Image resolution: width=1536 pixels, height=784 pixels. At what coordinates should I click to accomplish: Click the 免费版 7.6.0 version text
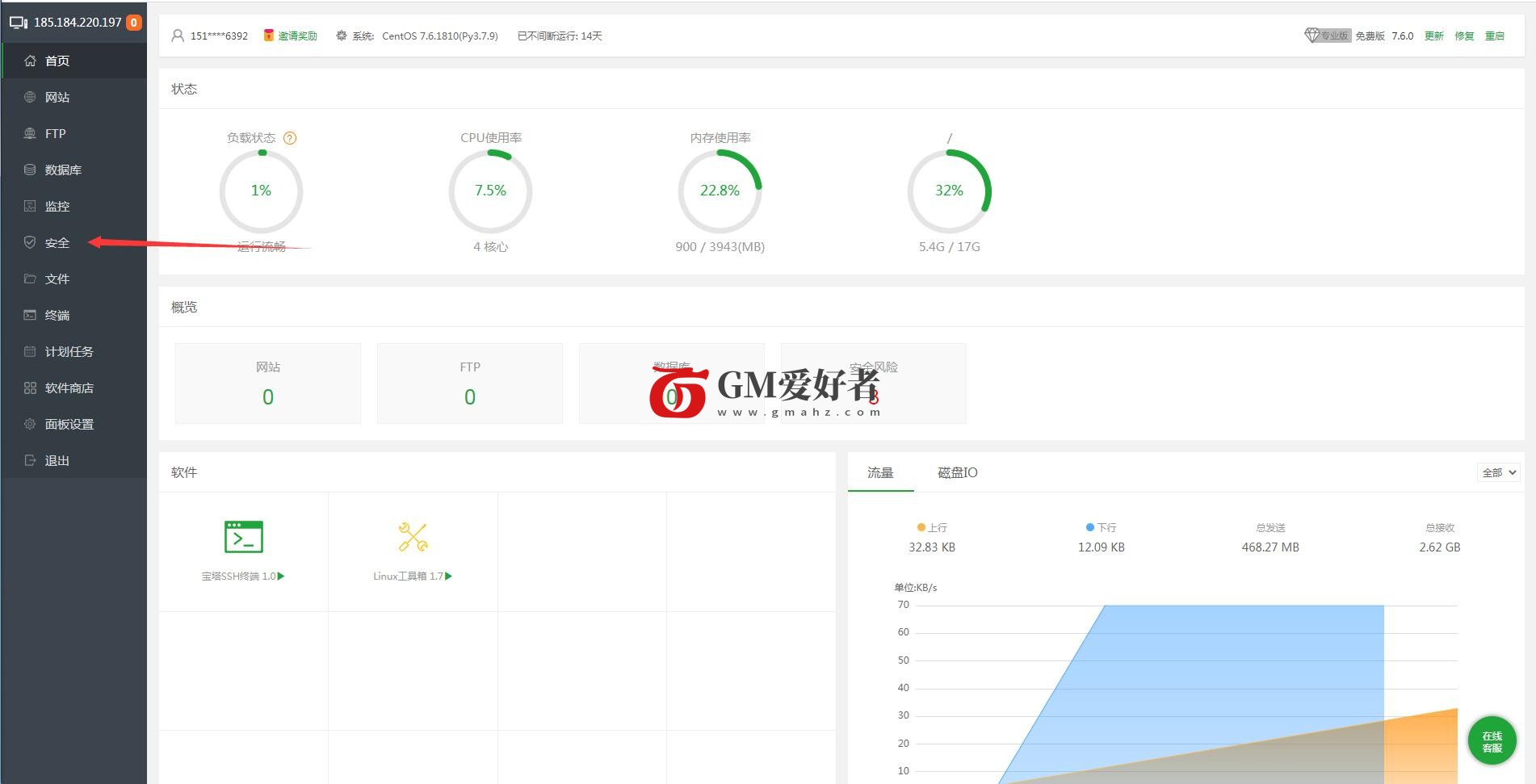1384,36
